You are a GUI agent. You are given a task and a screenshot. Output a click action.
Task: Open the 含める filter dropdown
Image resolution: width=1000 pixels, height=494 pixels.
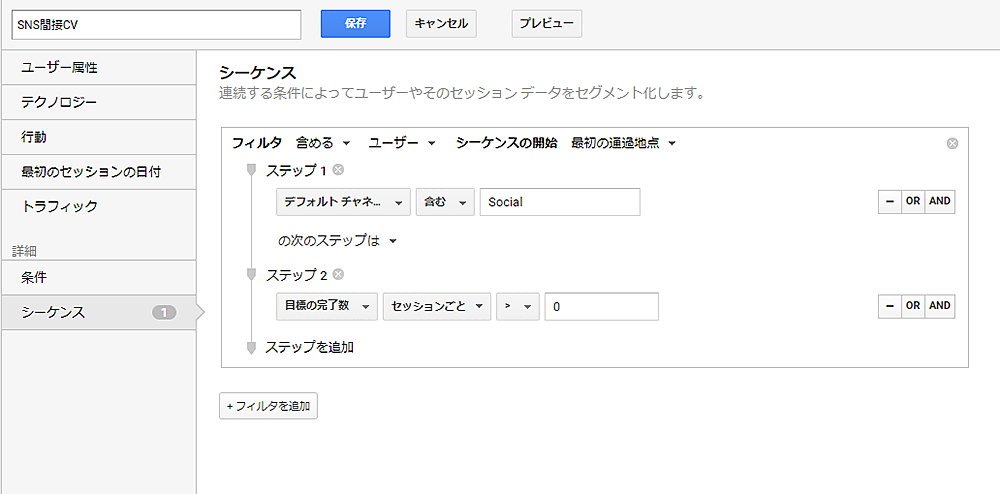323,143
